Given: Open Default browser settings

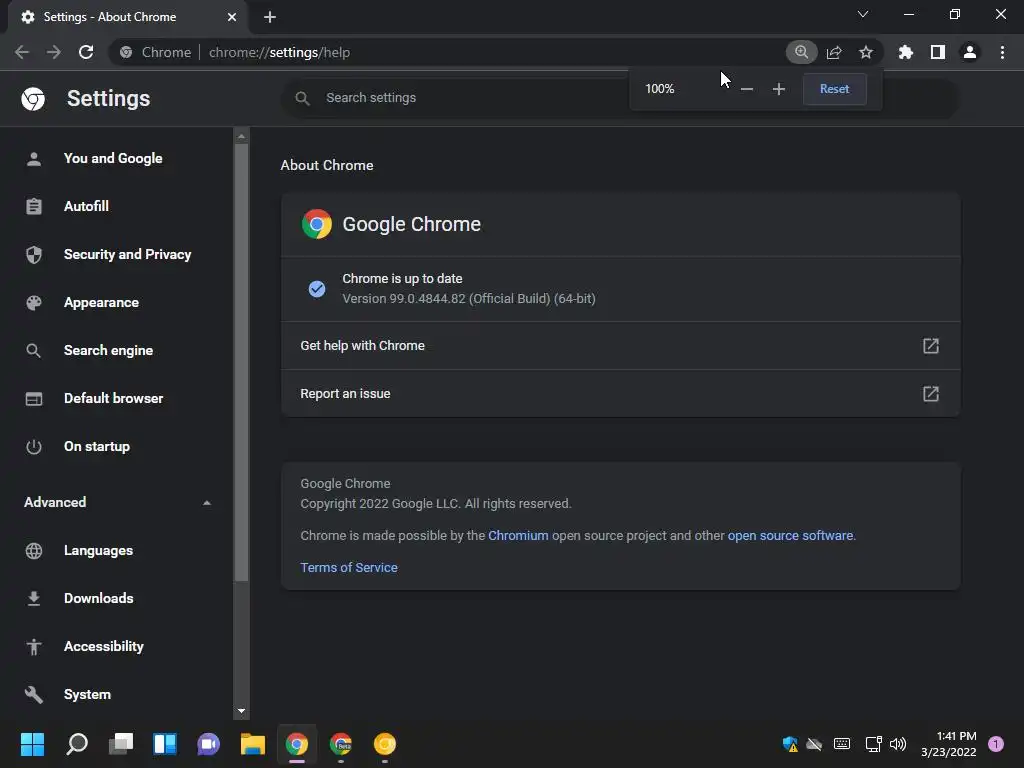Looking at the screenshot, I should coord(114,398).
